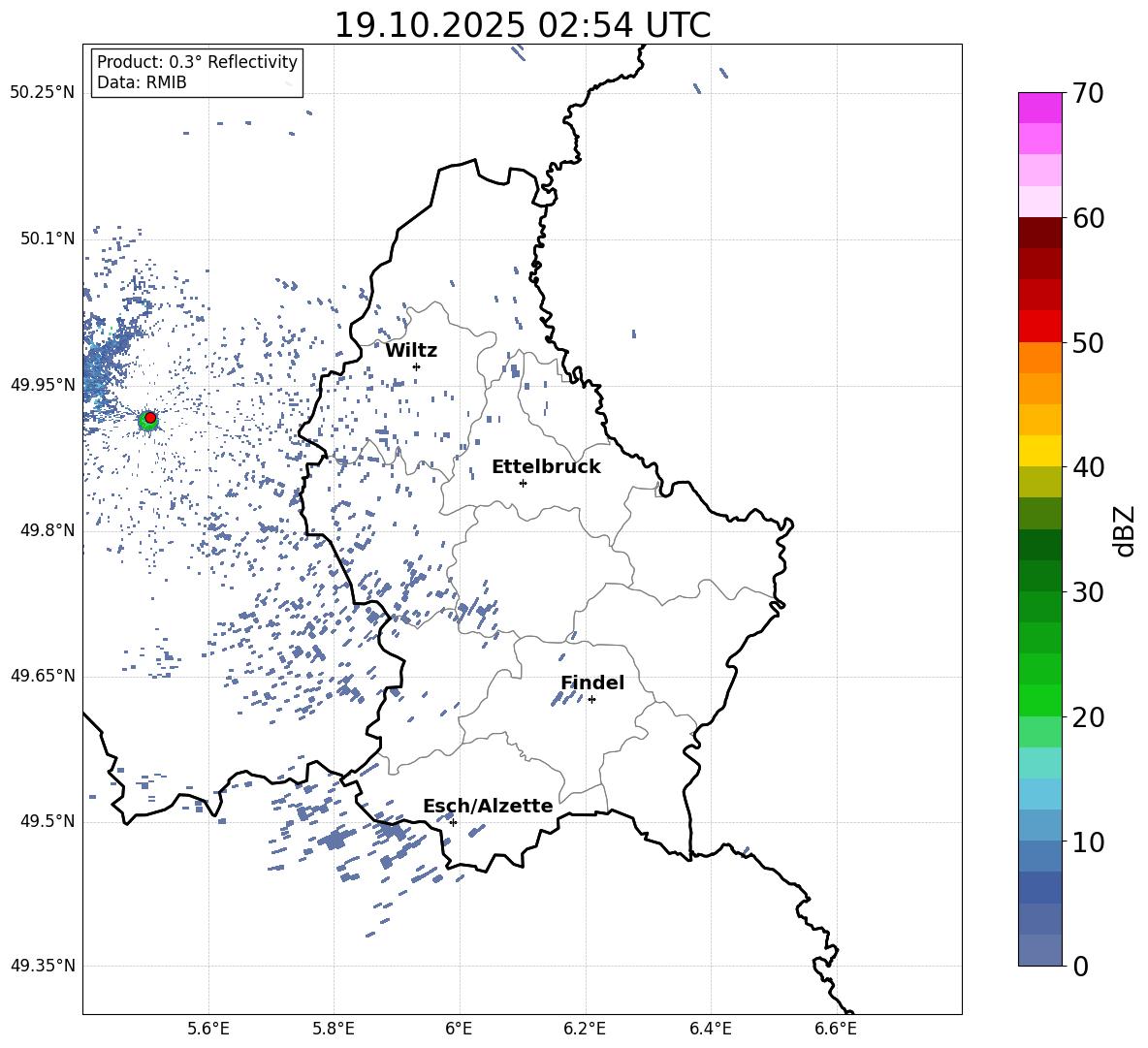Click the Ettelbruck station cross marker
1148x1048 pixels.
[523, 483]
